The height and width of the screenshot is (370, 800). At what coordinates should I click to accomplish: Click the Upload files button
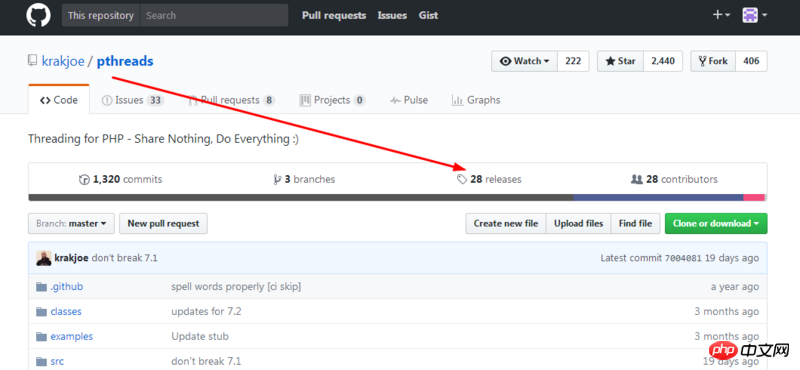579,224
